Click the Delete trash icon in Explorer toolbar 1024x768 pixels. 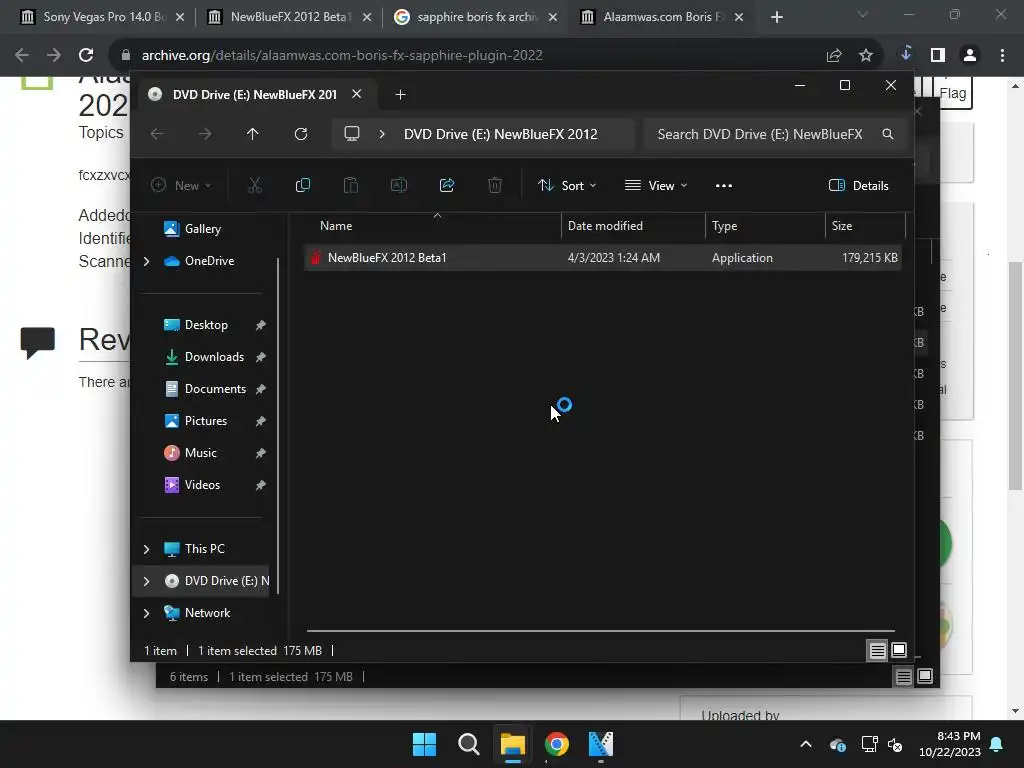pyautogui.click(x=495, y=185)
